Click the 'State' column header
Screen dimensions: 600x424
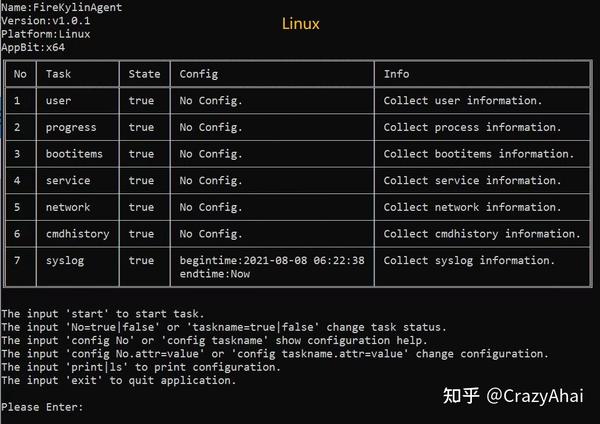point(144,74)
